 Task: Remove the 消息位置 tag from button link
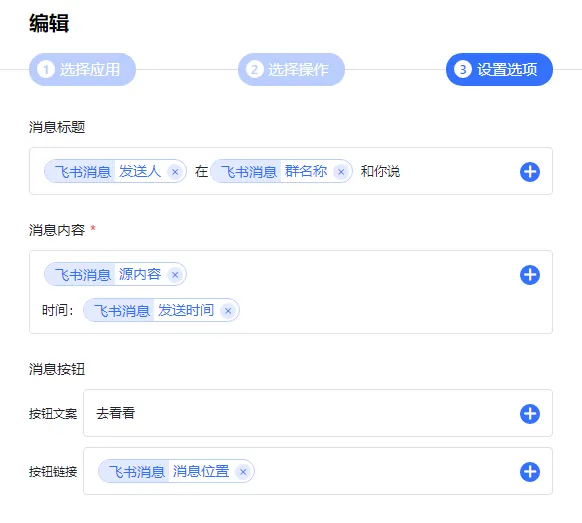(x=243, y=472)
